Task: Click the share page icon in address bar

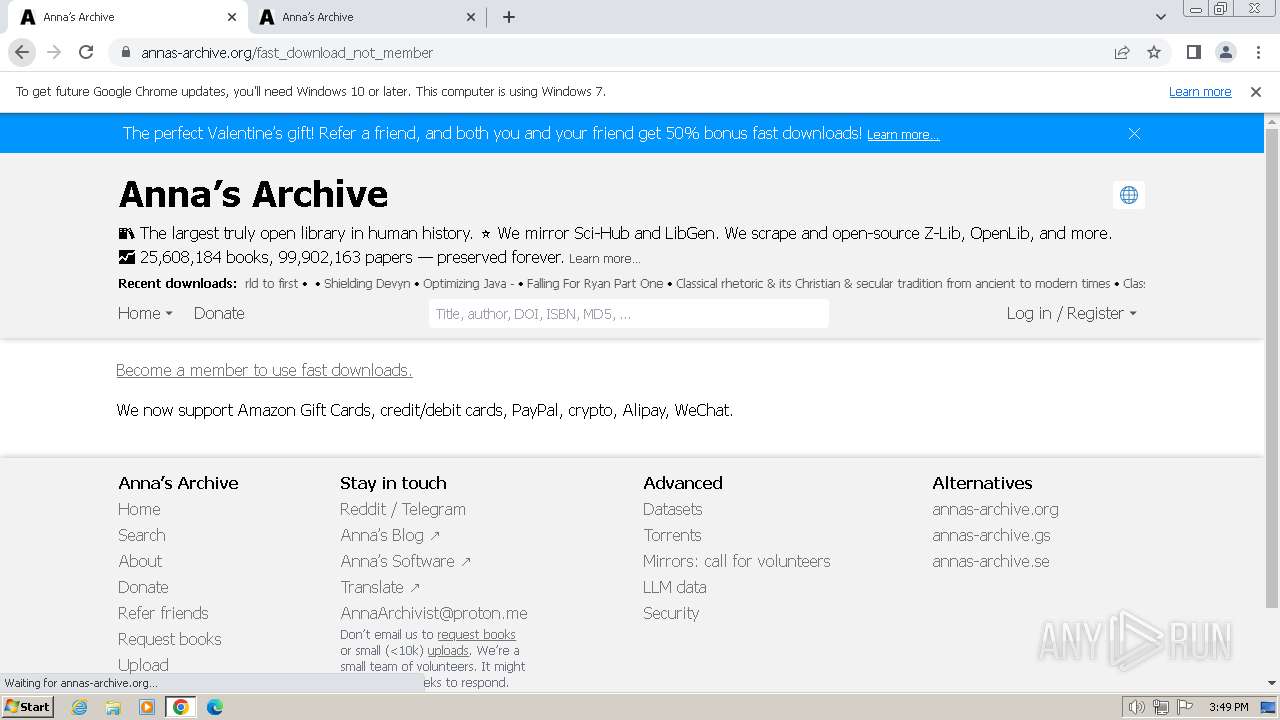Action: click(1122, 52)
